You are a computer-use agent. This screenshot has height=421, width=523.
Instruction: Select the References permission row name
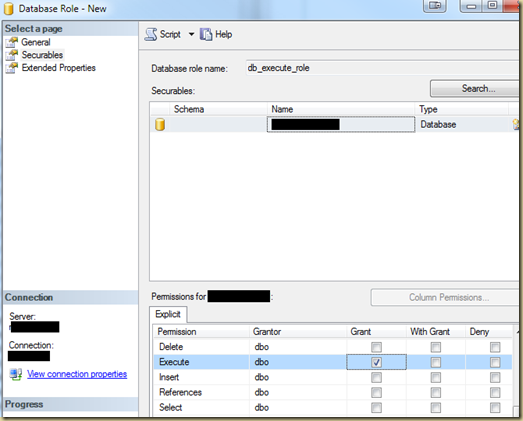click(x=180, y=392)
